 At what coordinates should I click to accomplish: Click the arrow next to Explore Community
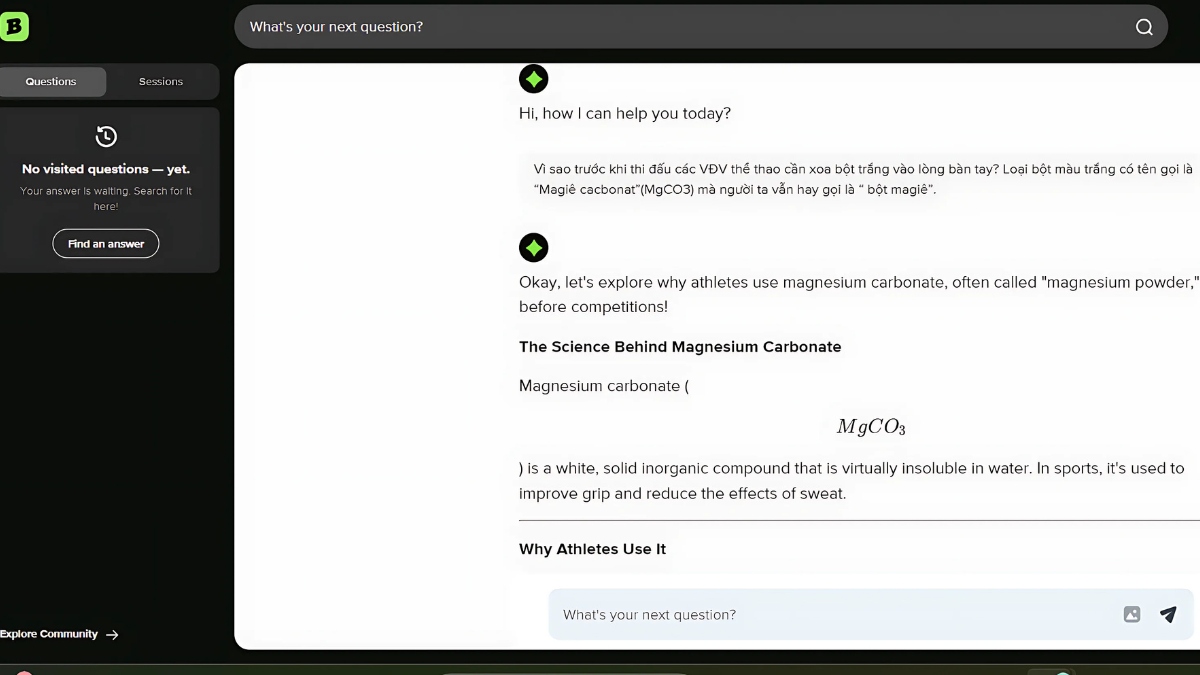coord(112,634)
